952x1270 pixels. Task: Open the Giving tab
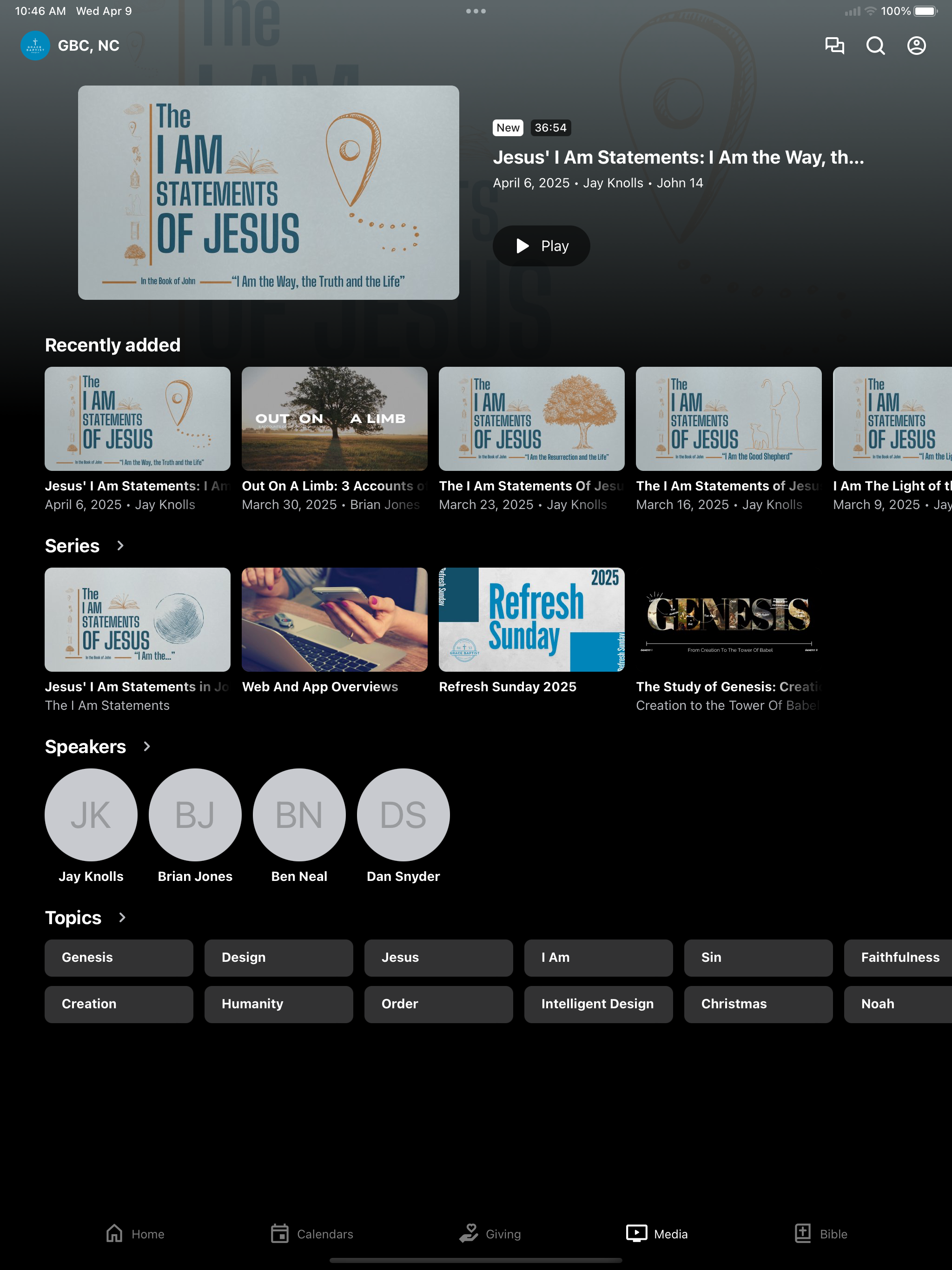[x=490, y=1233]
